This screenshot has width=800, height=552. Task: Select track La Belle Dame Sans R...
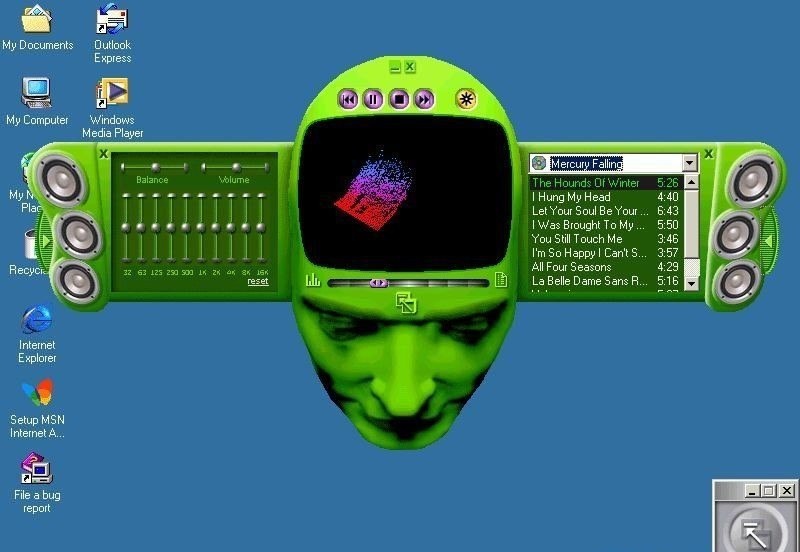click(x=606, y=281)
